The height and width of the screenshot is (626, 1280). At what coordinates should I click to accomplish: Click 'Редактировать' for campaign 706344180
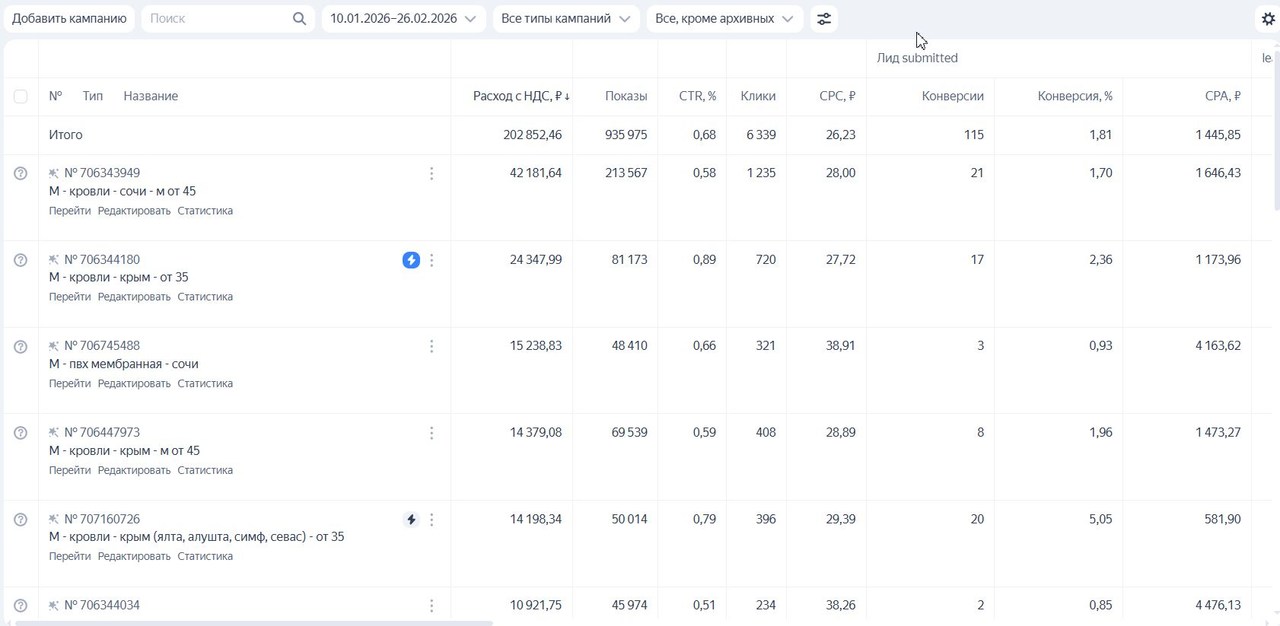tap(134, 297)
